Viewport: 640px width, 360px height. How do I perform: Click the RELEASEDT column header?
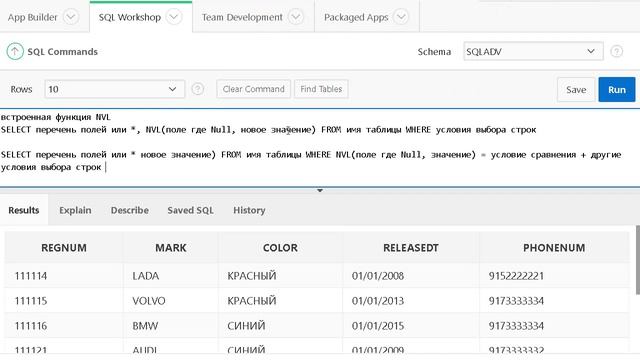[411, 248]
